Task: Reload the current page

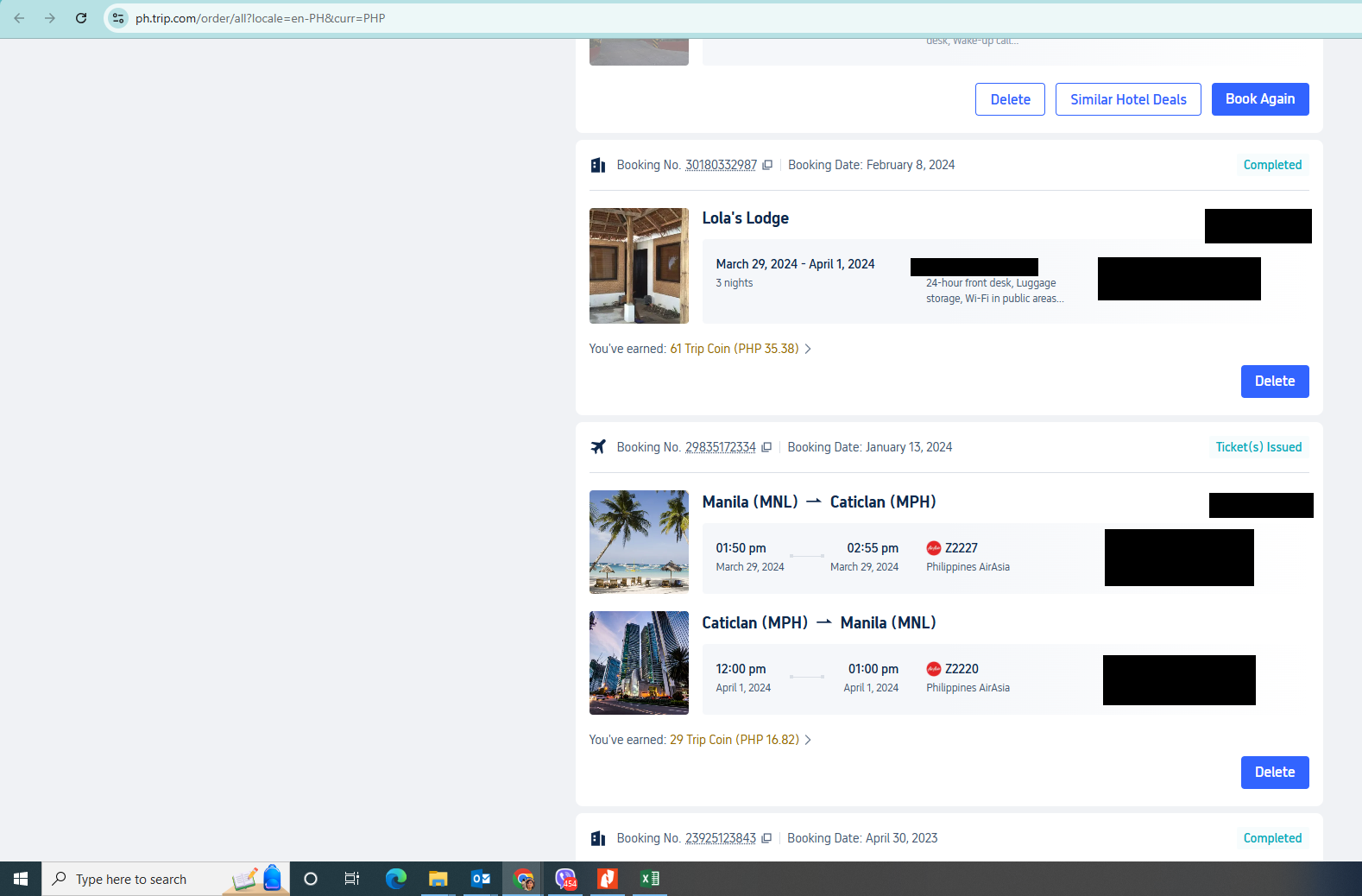Action: point(81,18)
